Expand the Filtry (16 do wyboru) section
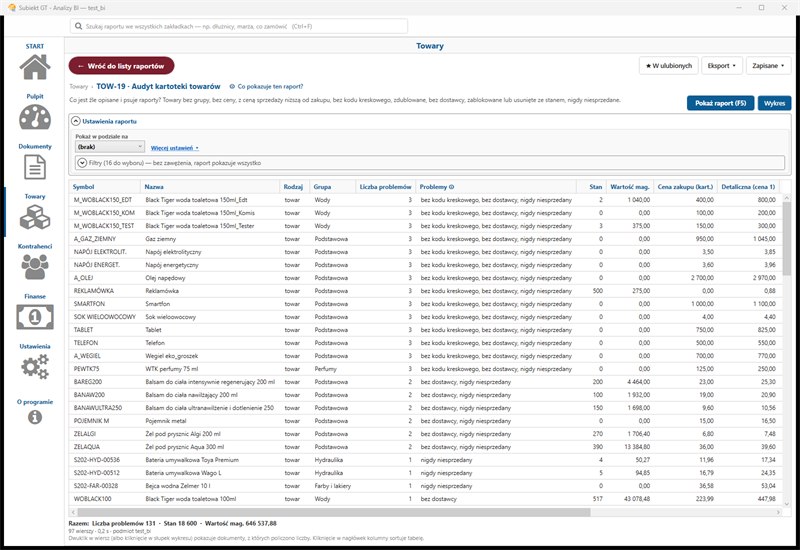Viewport: 800px width, 550px height. click(x=82, y=163)
